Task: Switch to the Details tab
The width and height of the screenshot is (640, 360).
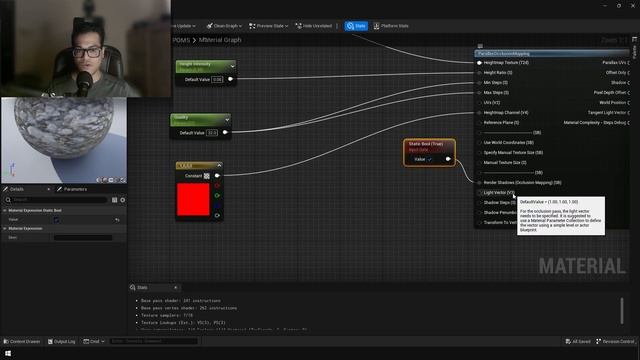Action: coord(16,189)
